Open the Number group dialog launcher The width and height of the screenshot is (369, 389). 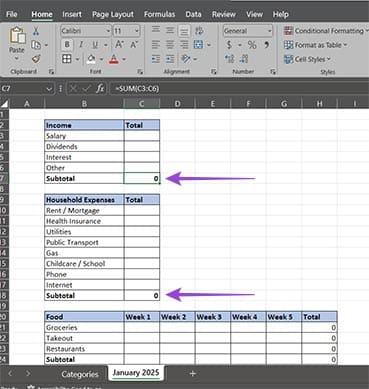click(273, 72)
